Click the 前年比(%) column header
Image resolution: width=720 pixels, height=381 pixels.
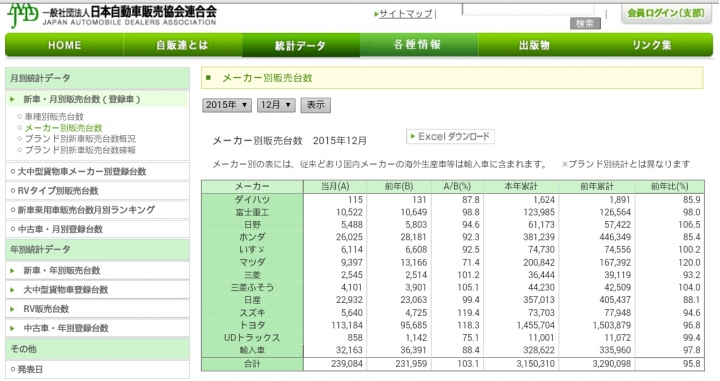tap(669, 186)
